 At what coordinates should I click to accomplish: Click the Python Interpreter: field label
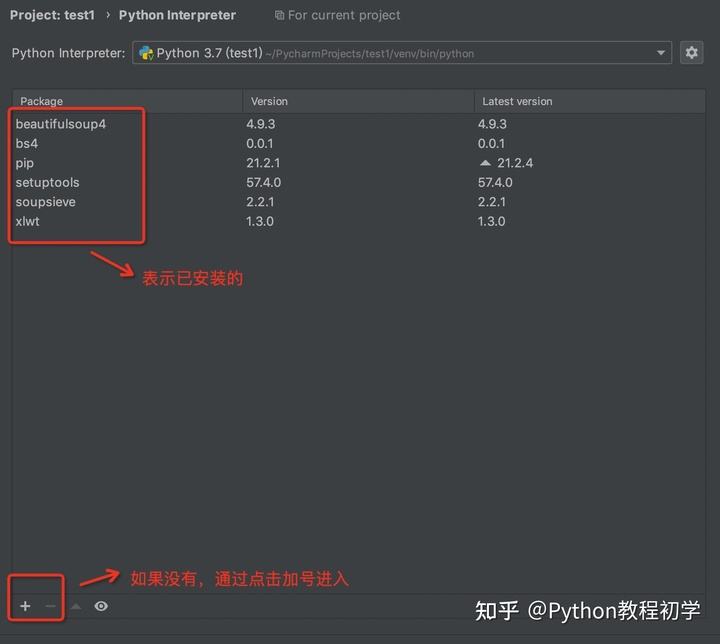[x=68, y=53]
